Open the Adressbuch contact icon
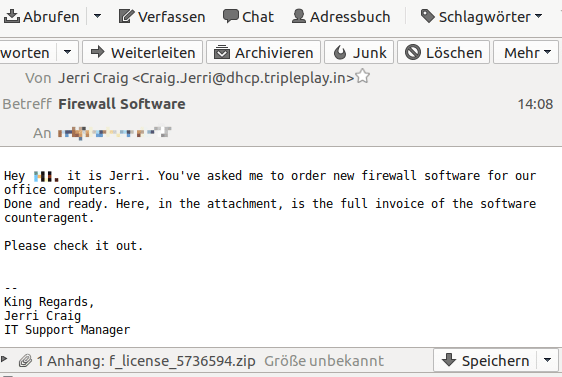The image size is (562, 377). point(299,16)
